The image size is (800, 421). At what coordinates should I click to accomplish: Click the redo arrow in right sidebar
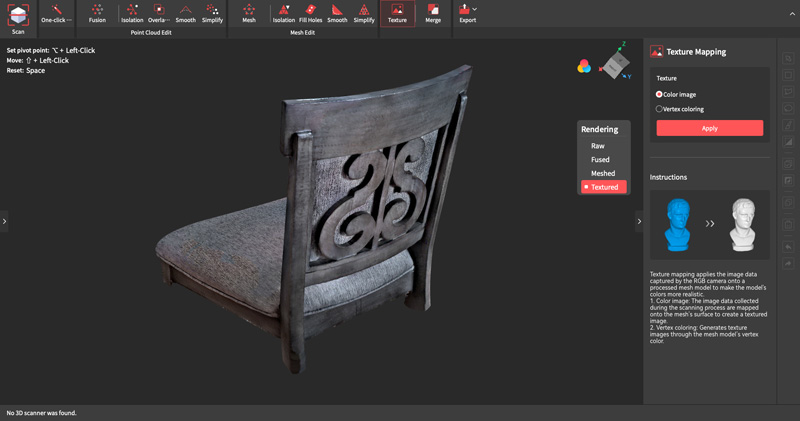point(788,263)
